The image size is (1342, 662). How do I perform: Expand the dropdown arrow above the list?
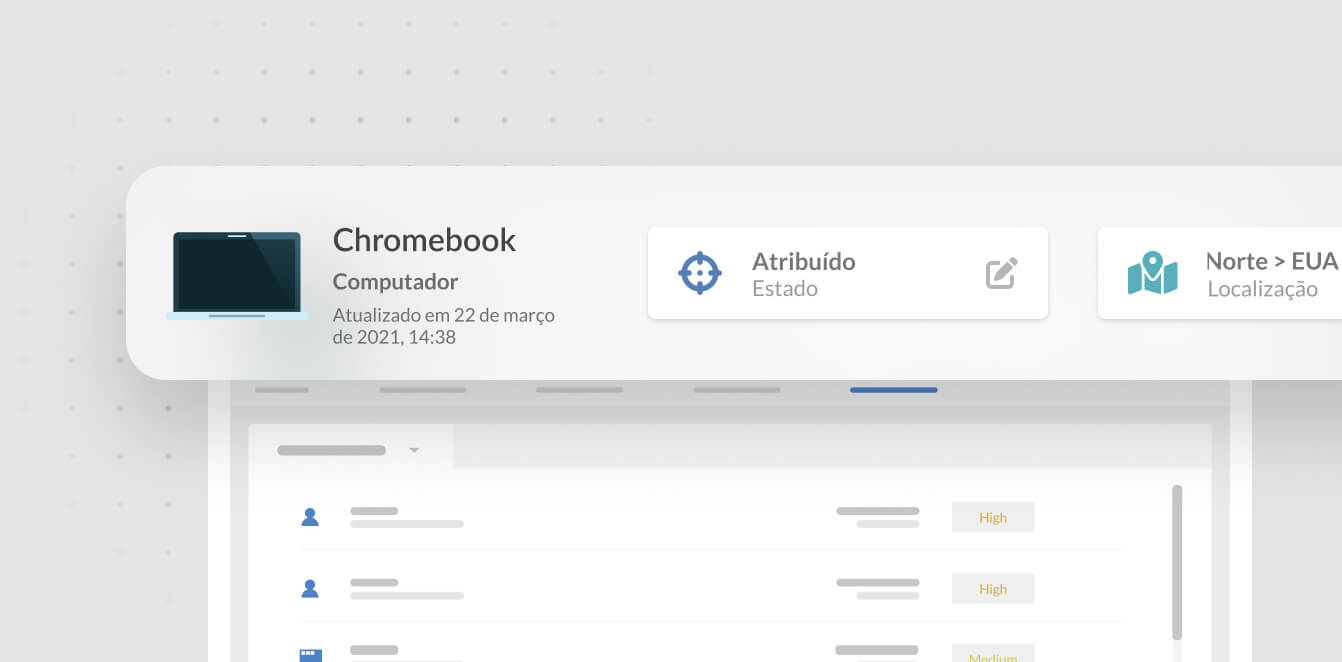(414, 450)
